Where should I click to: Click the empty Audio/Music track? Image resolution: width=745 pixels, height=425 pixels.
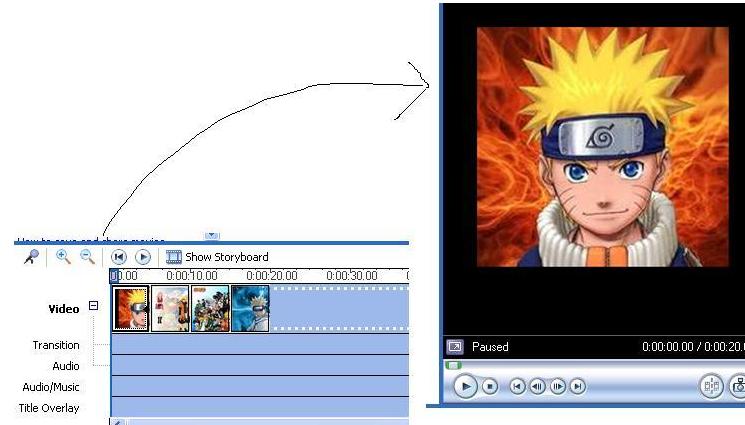point(260,386)
